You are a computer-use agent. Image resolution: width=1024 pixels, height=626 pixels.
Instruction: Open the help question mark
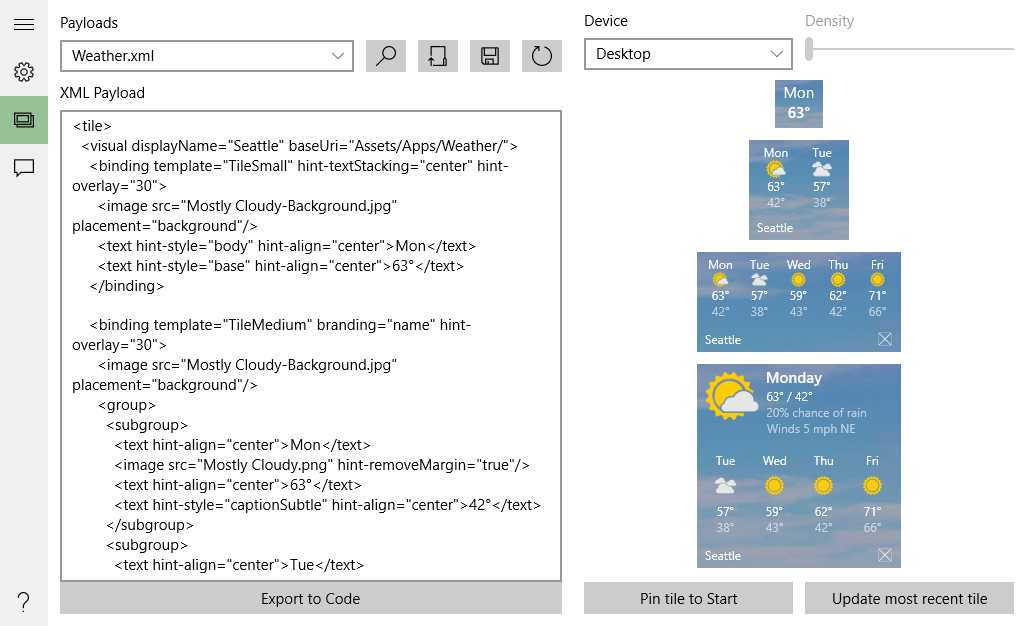[24, 601]
